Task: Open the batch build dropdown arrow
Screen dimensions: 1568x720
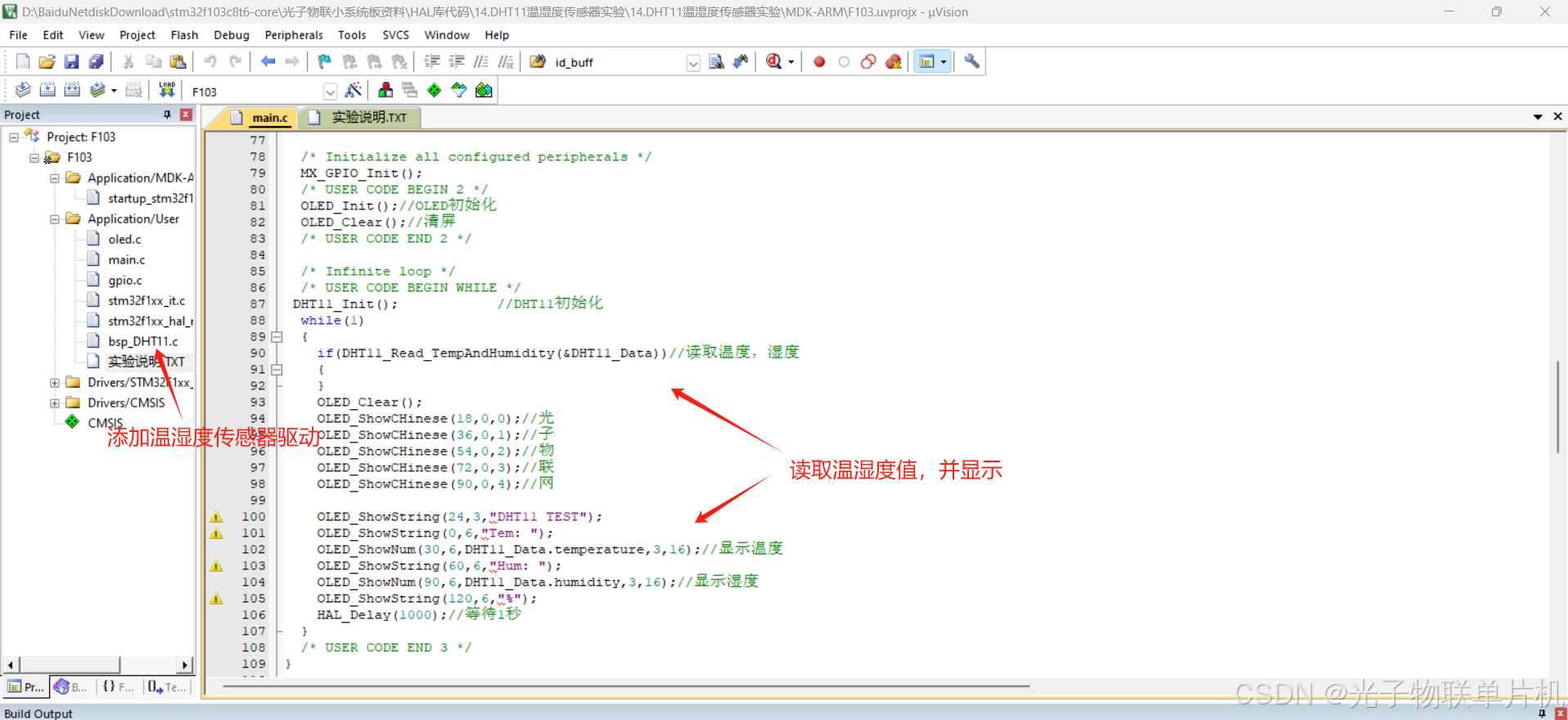Action: click(x=114, y=91)
